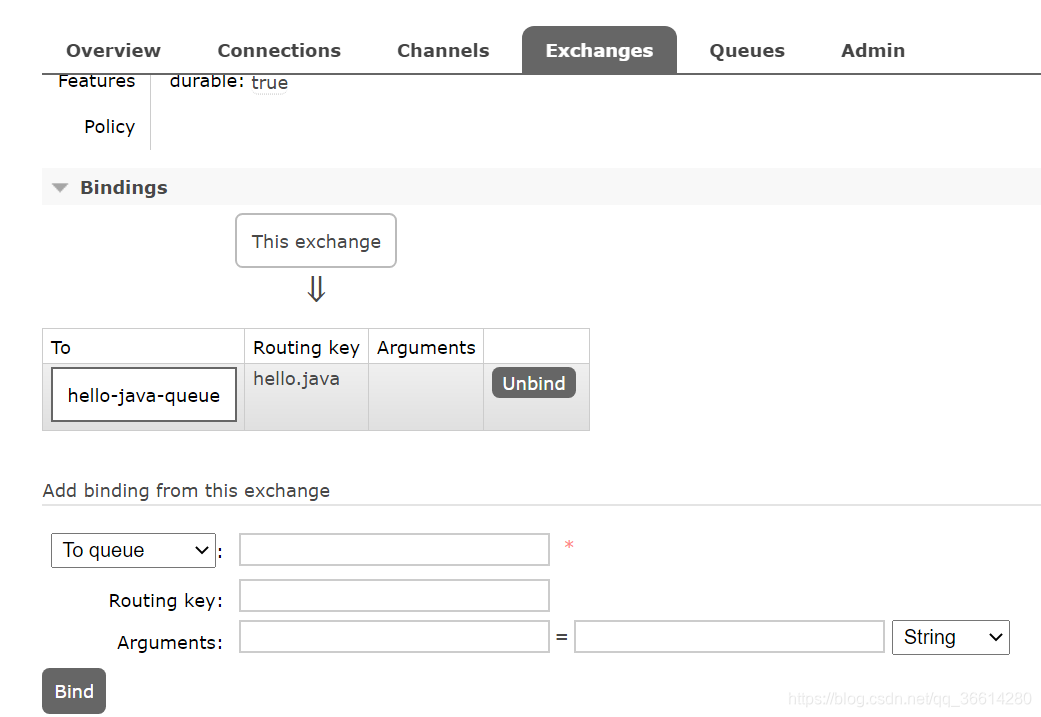Open the hello-java-queue link

tap(144, 395)
